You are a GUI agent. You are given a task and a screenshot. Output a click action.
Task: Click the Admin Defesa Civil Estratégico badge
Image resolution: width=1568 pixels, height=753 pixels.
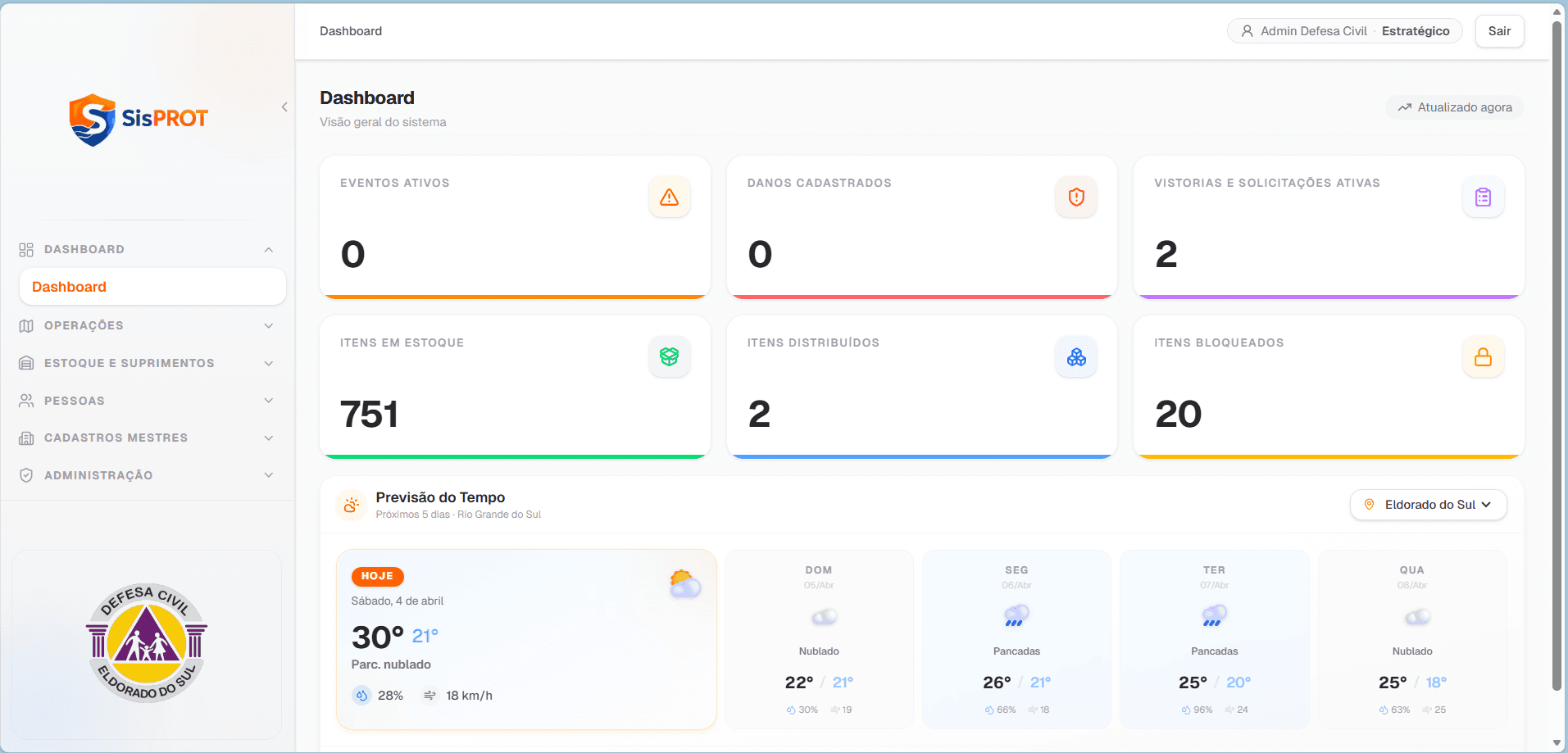coord(1345,31)
